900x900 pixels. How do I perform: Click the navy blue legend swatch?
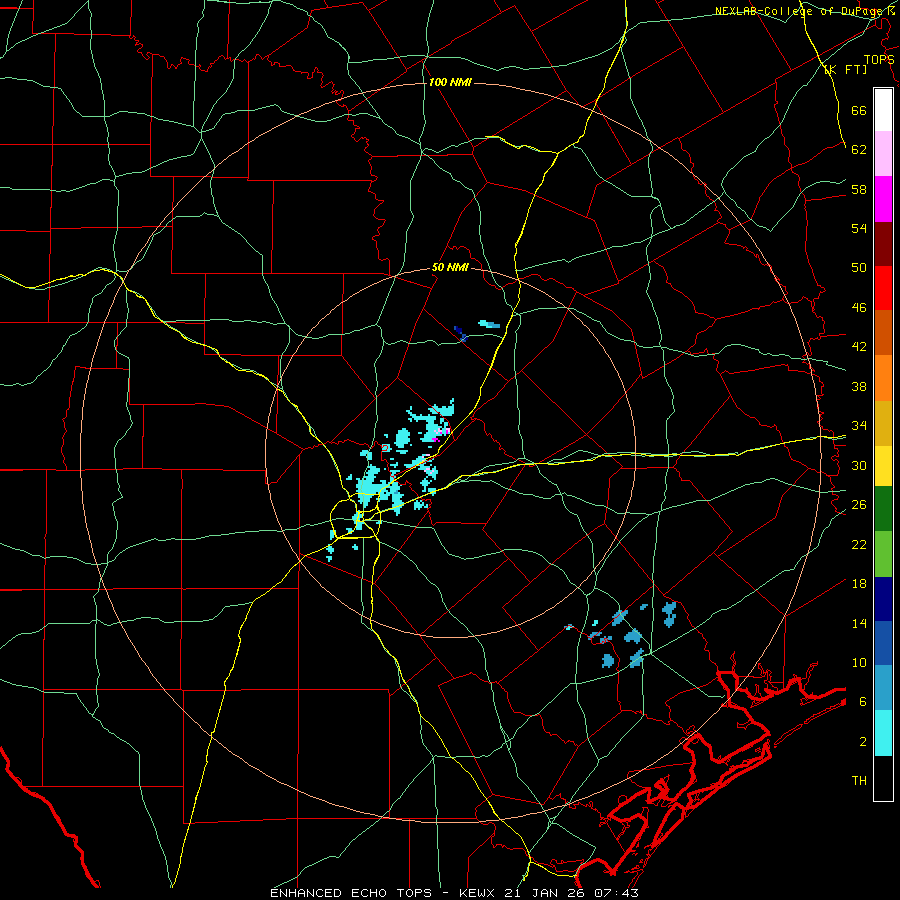[883, 599]
